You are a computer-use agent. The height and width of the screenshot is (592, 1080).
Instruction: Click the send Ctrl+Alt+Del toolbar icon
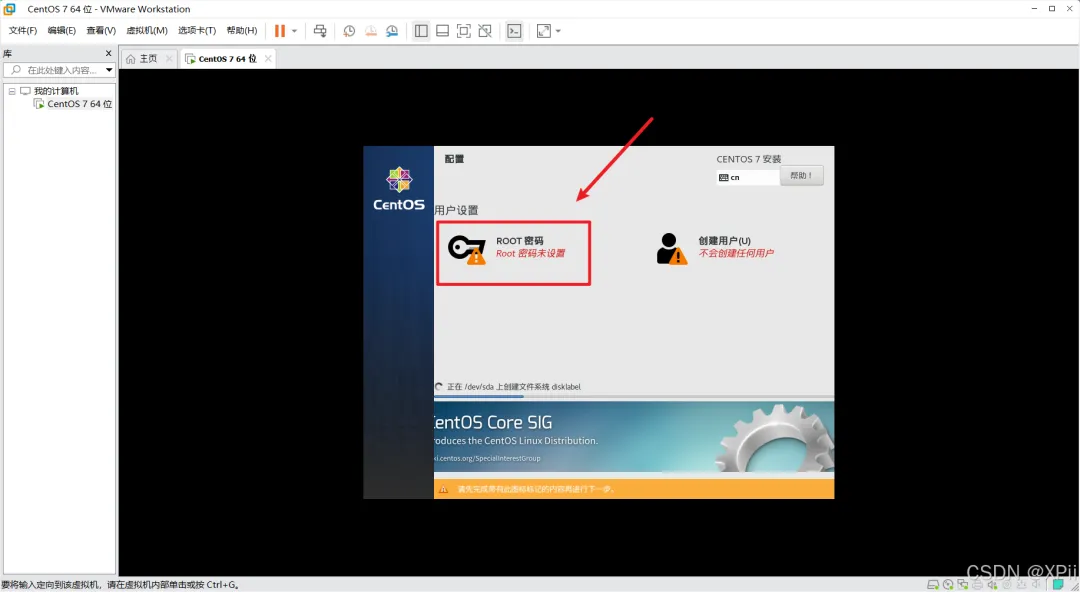tap(320, 31)
